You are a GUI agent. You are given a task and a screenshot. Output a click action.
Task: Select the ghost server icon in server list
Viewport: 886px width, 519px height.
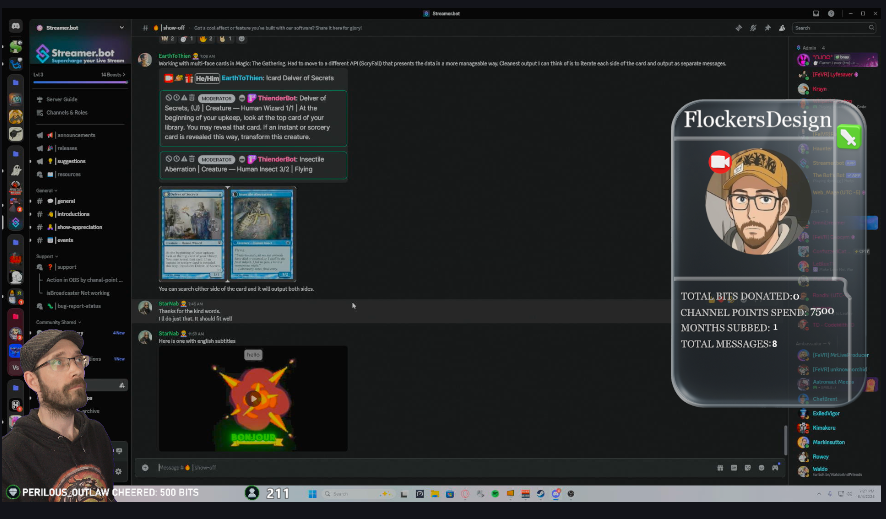[x=16, y=171]
